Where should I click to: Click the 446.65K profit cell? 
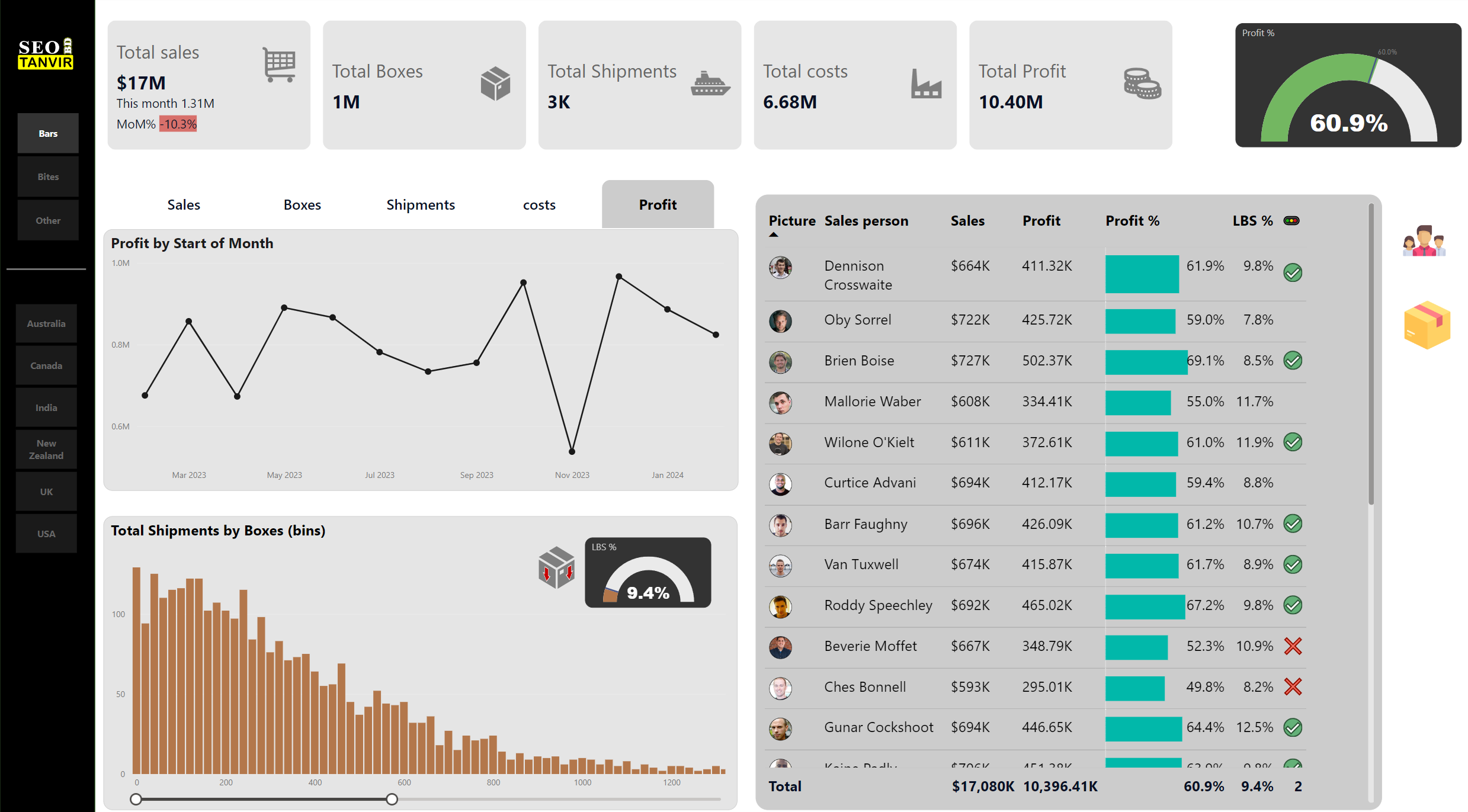[1047, 728]
